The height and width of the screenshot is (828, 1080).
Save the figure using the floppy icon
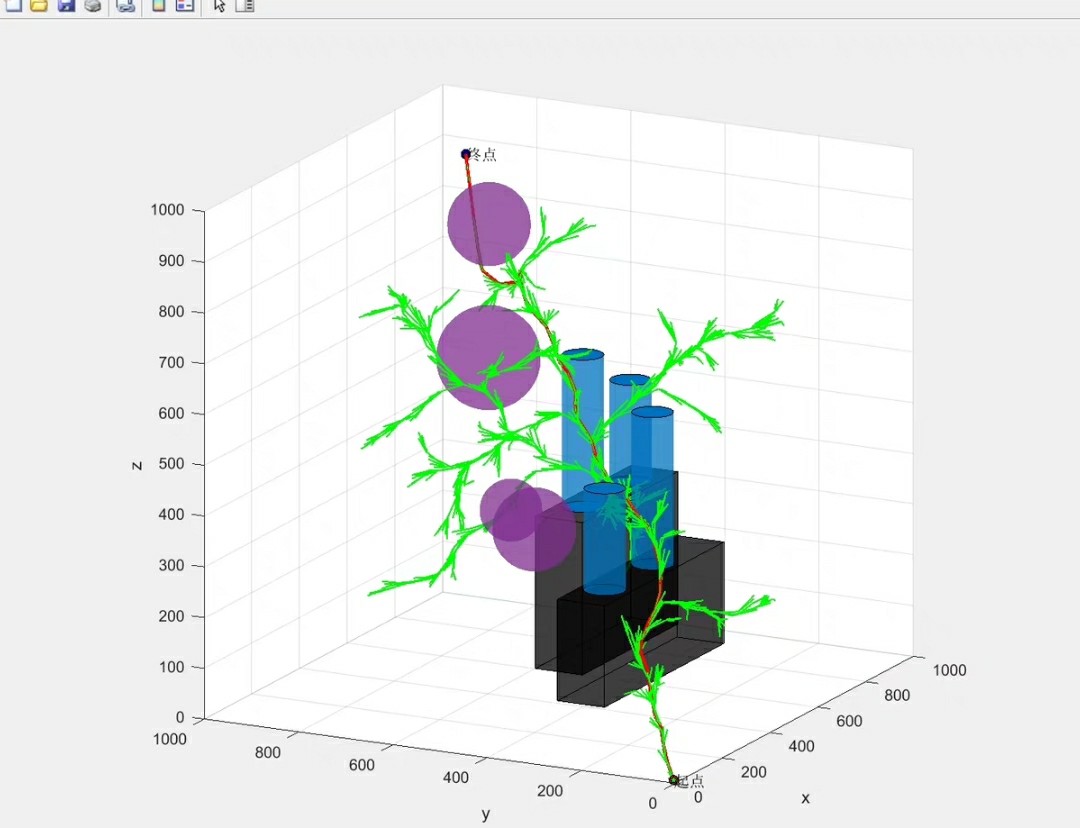tap(66, 6)
